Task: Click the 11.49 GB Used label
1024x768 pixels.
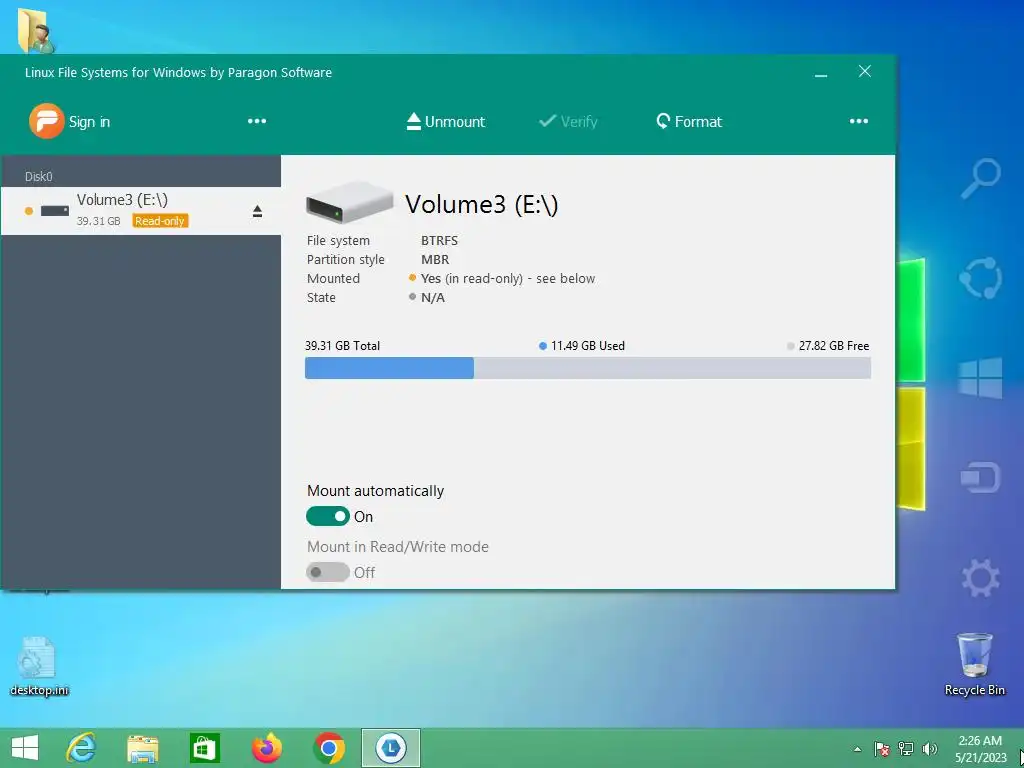Action: coord(587,346)
